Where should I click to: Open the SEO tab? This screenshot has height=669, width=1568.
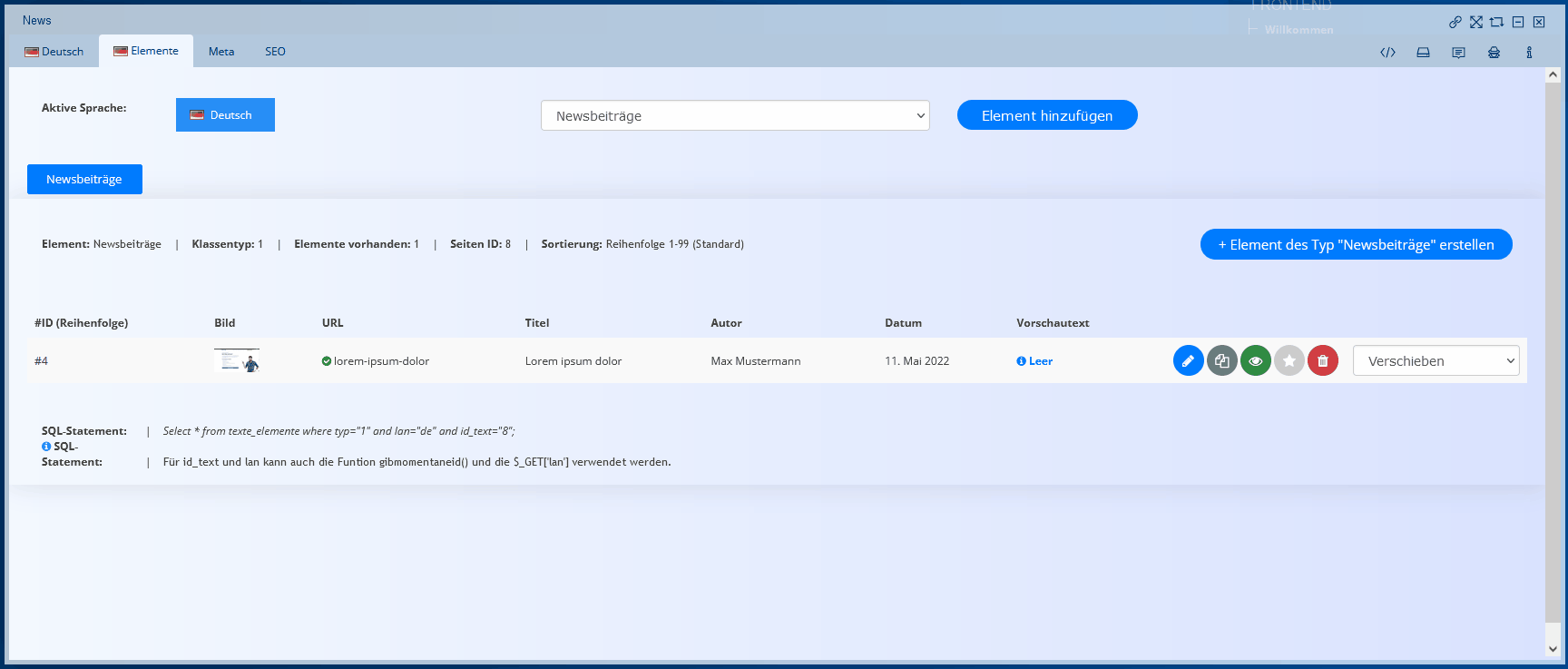coord(275,52)
